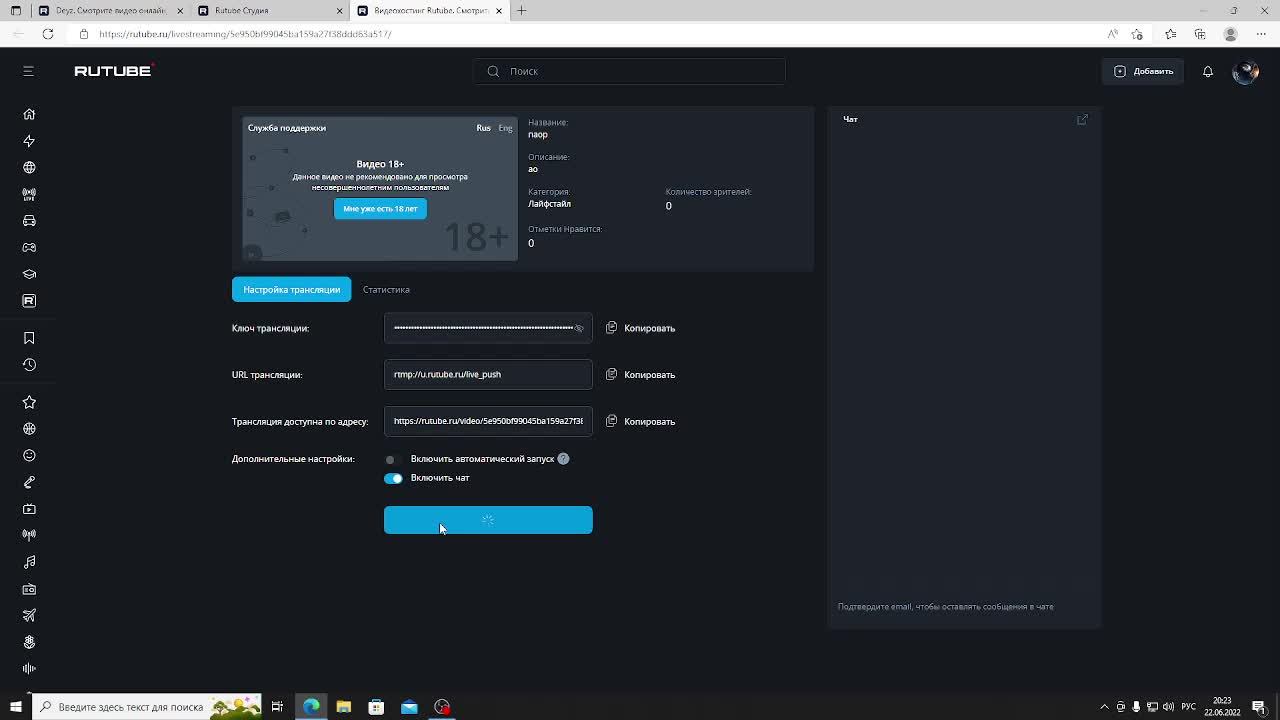Open the Rutube R logo sidebar icon
Image resolution: width=1280 pixels, height=720 pixels.
click(29, 301)
